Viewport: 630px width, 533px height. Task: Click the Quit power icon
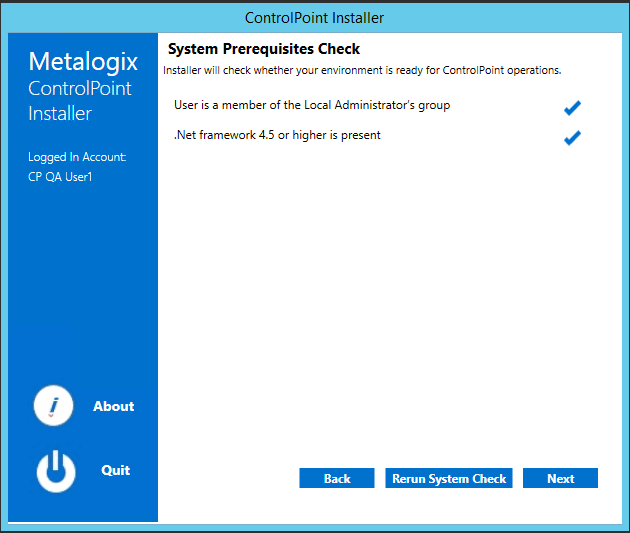click(56, 470)
